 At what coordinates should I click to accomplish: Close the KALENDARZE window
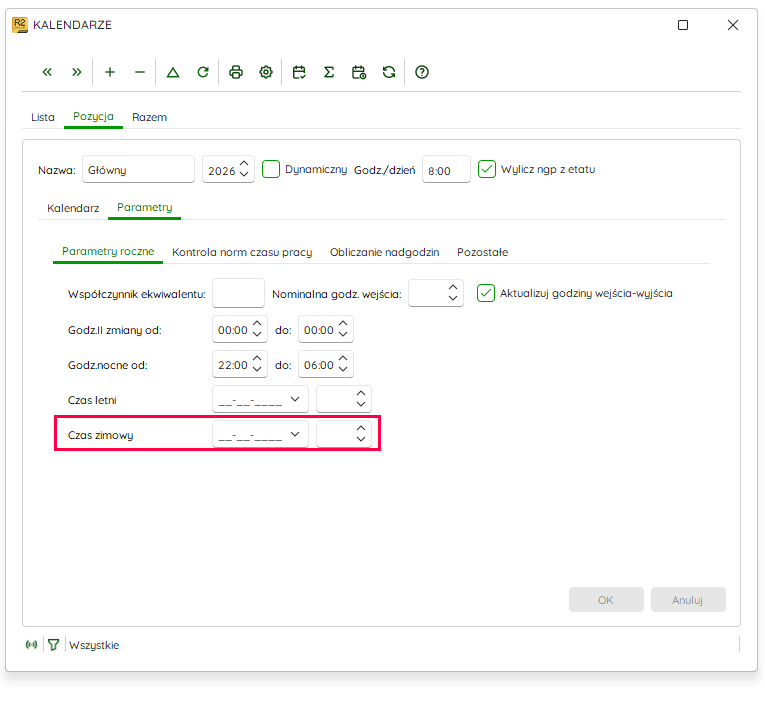pyautogui.click(x=733, y=25)
